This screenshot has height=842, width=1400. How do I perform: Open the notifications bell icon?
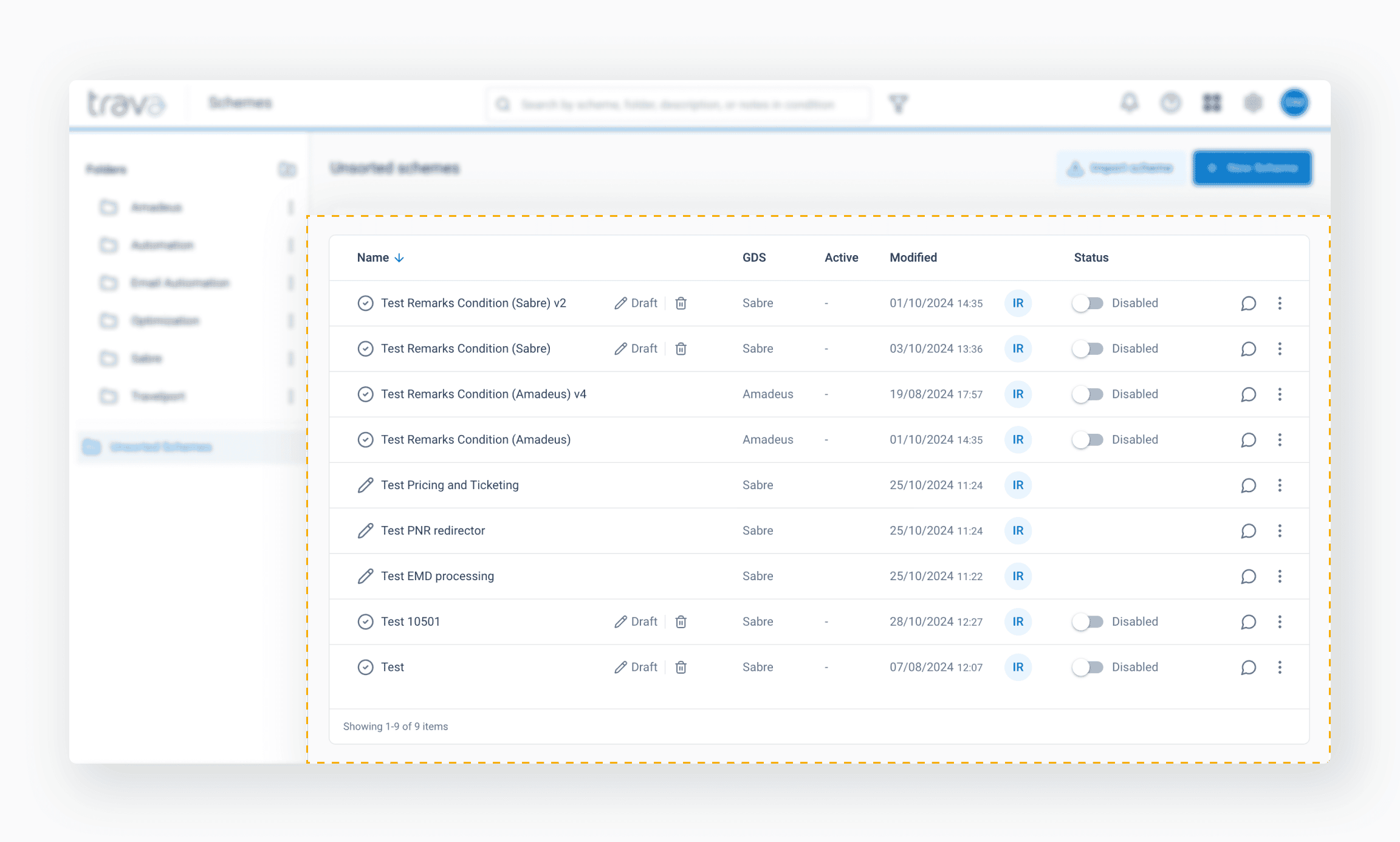click(1129, 103)
